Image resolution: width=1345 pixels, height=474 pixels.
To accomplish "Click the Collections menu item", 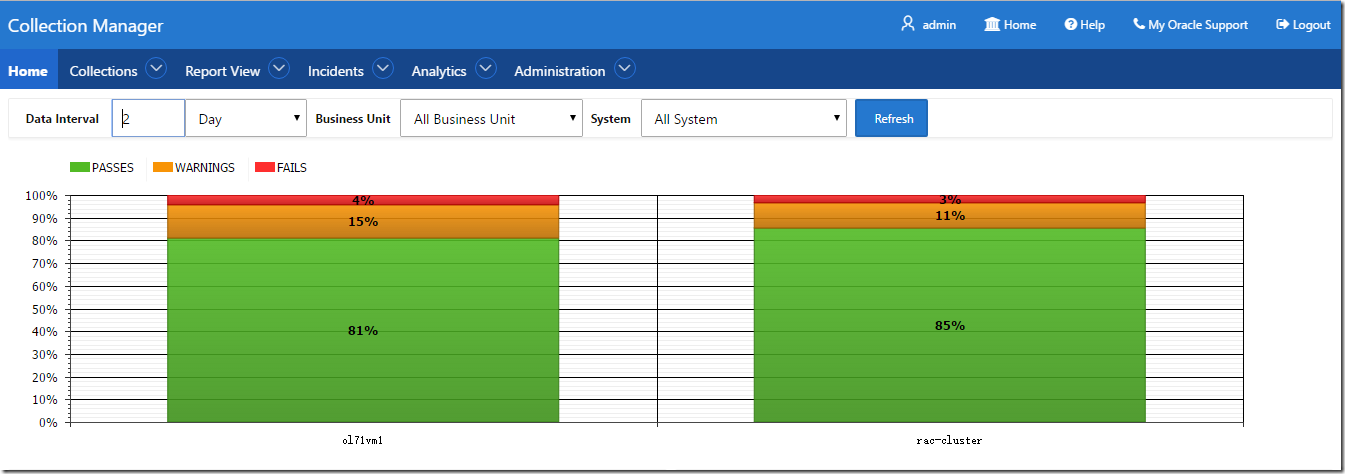I will [103, 71].
